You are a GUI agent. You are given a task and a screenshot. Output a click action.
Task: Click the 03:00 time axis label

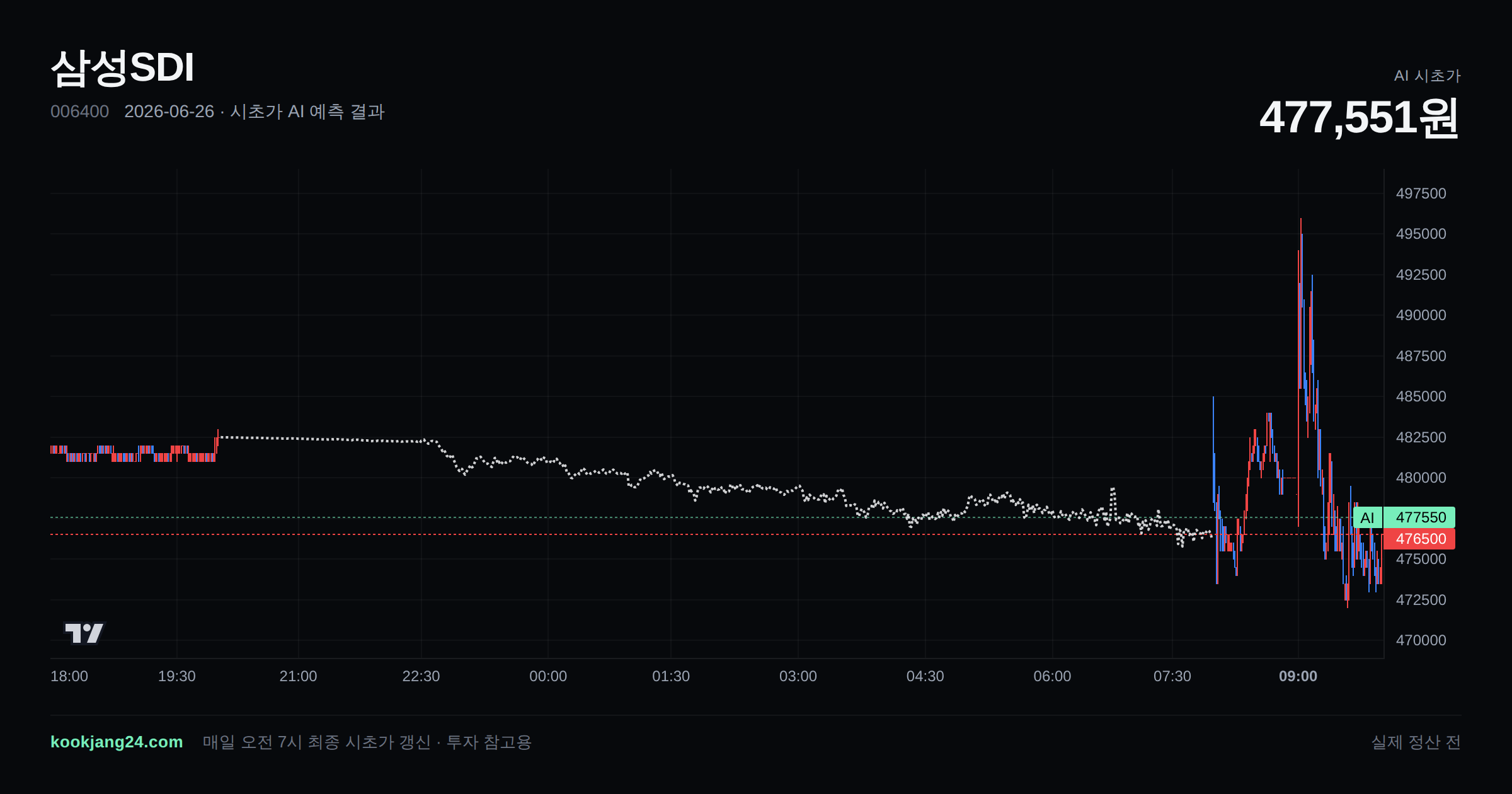[x=798, y=676]
